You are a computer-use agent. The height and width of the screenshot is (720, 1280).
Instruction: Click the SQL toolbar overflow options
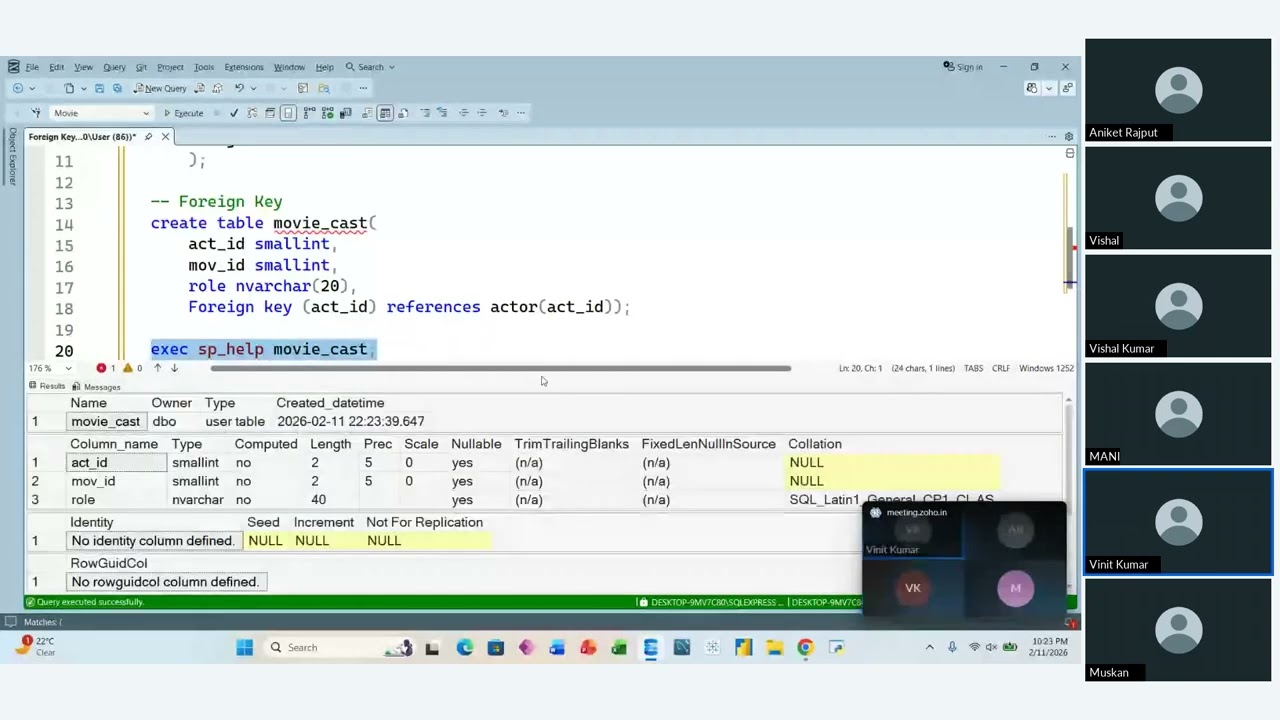[x=521, y=113]
